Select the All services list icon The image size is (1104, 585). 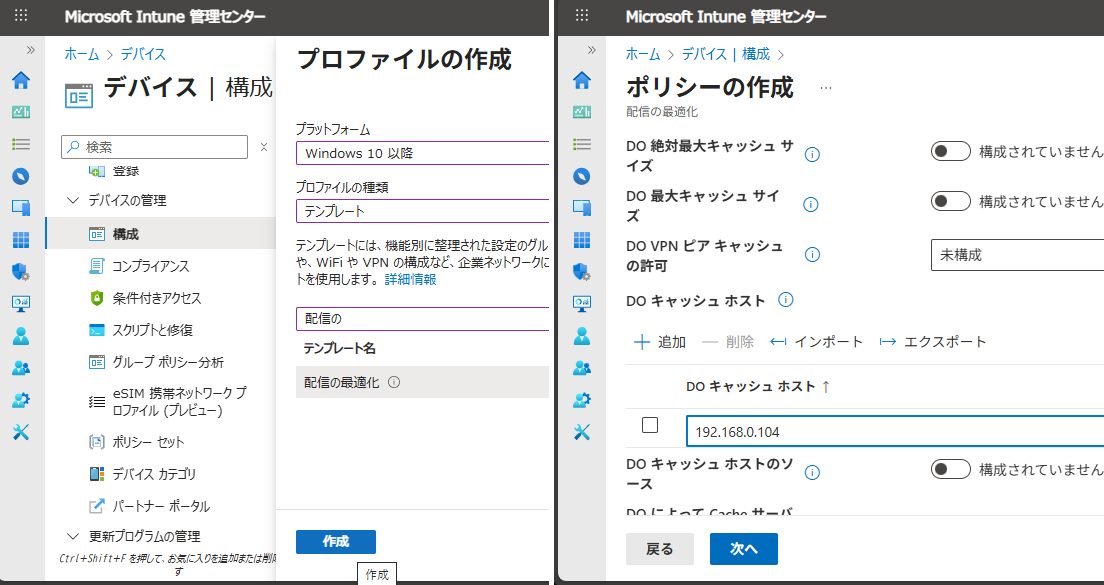pos(20,142)
